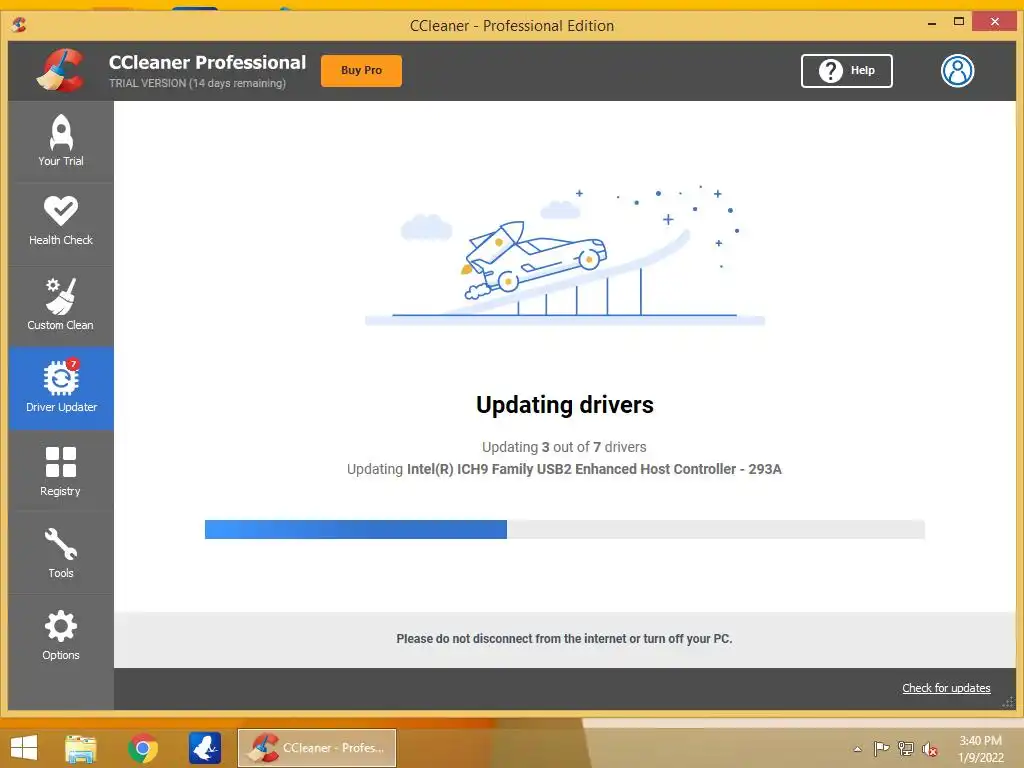Open the Registry cleaner
The image size is (1024, 768).
61,471
